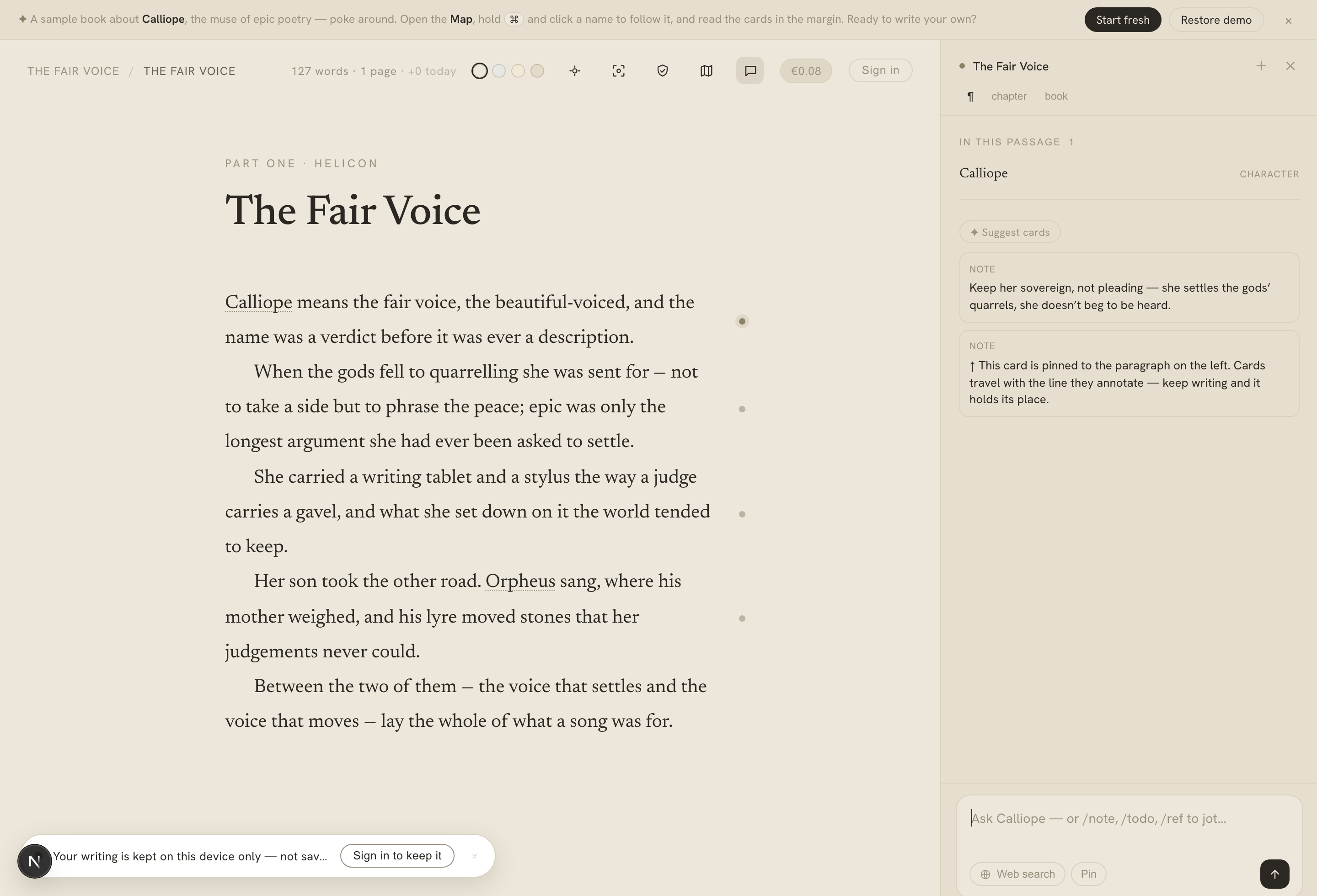Click the margin dot beside first paragraph
Viewport: 1317px width, 896px height.
(742, 321)
